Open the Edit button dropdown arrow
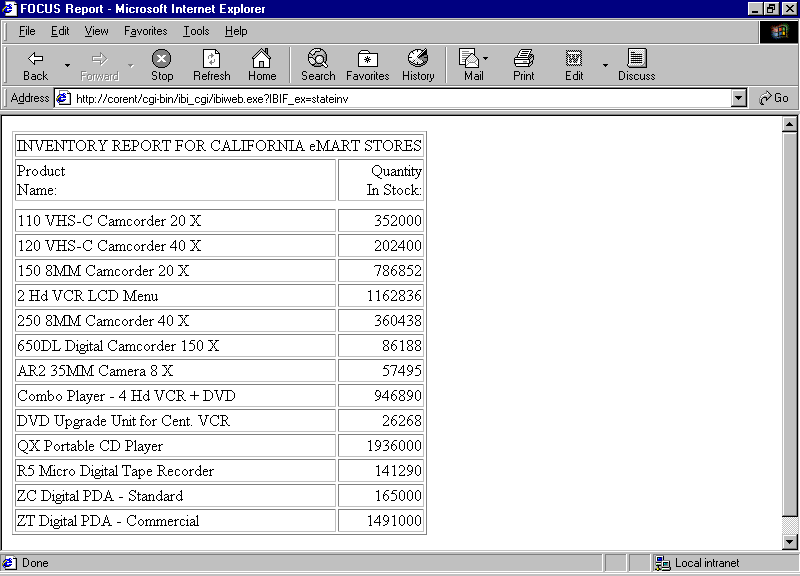 (605, 65)
